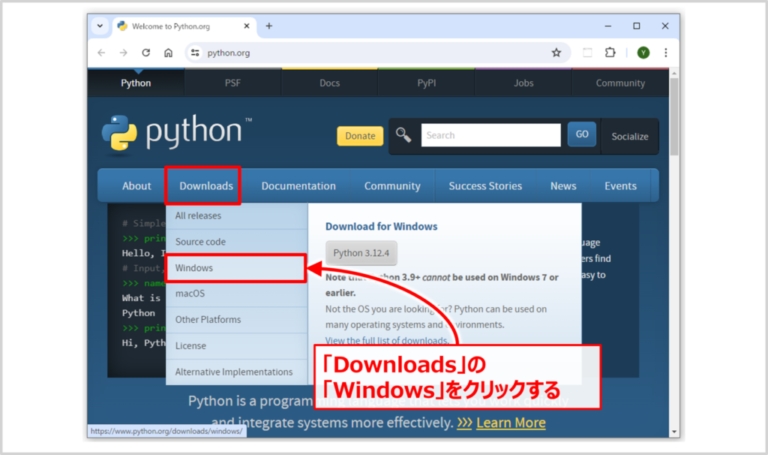Click inside the site Search field

click(x=490, y=136)
